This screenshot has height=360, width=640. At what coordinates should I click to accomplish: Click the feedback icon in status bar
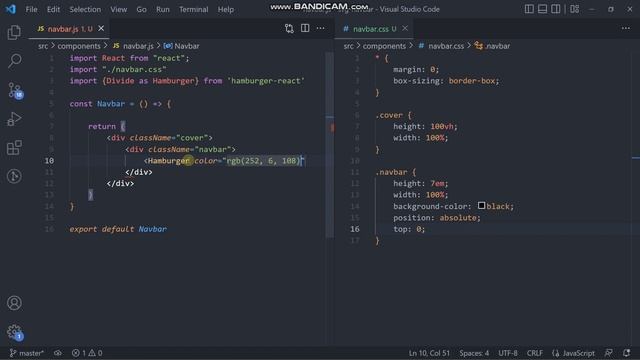coord(609,353)
